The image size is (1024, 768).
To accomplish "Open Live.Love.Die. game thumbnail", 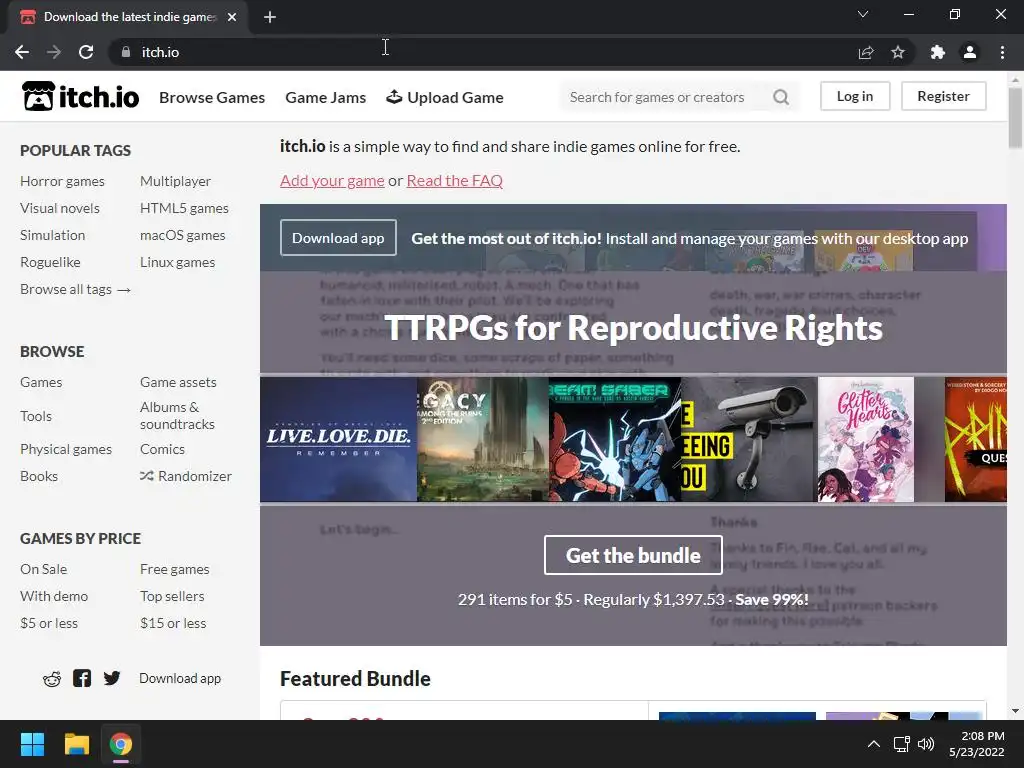I will point(338,439).
